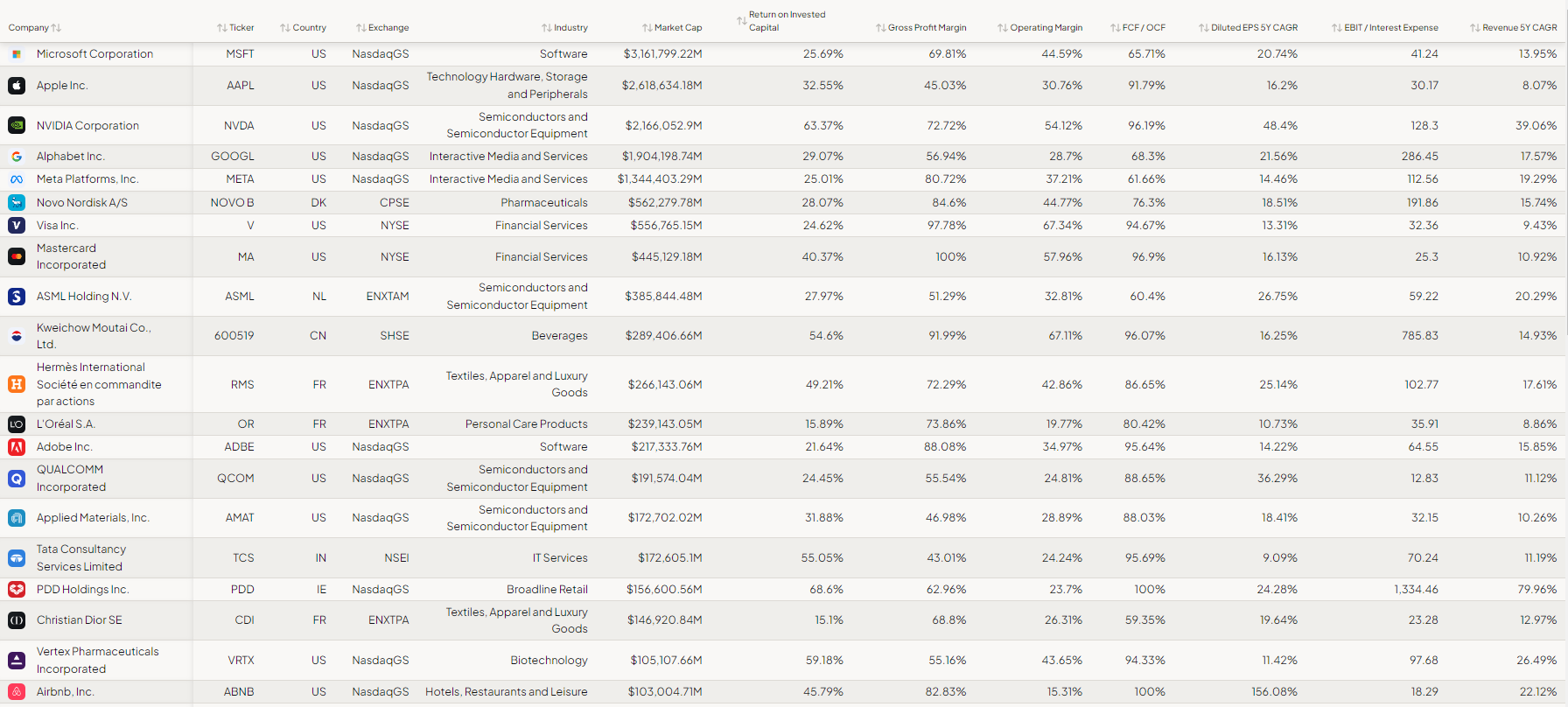This screenshot has height=707, width=1568.
Task: Click the Vertex Pharmaceuticals logo icon
Action: tap(17, 661)
